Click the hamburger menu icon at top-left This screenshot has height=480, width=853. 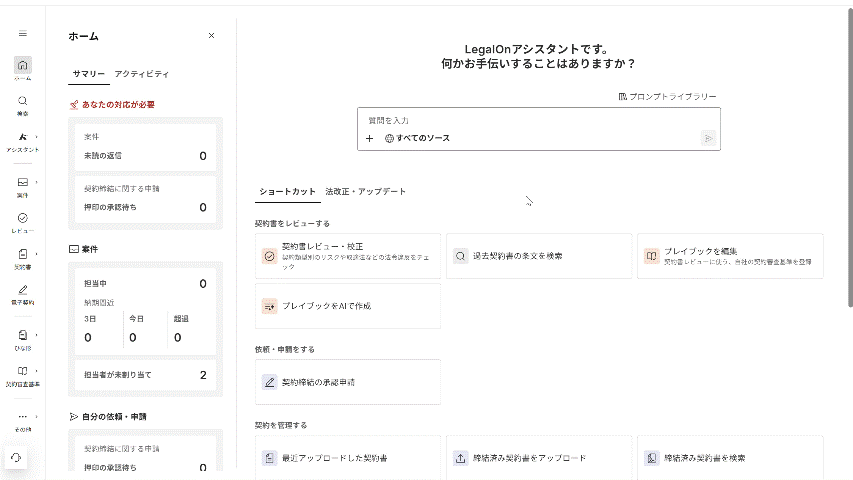pos(22,34)
